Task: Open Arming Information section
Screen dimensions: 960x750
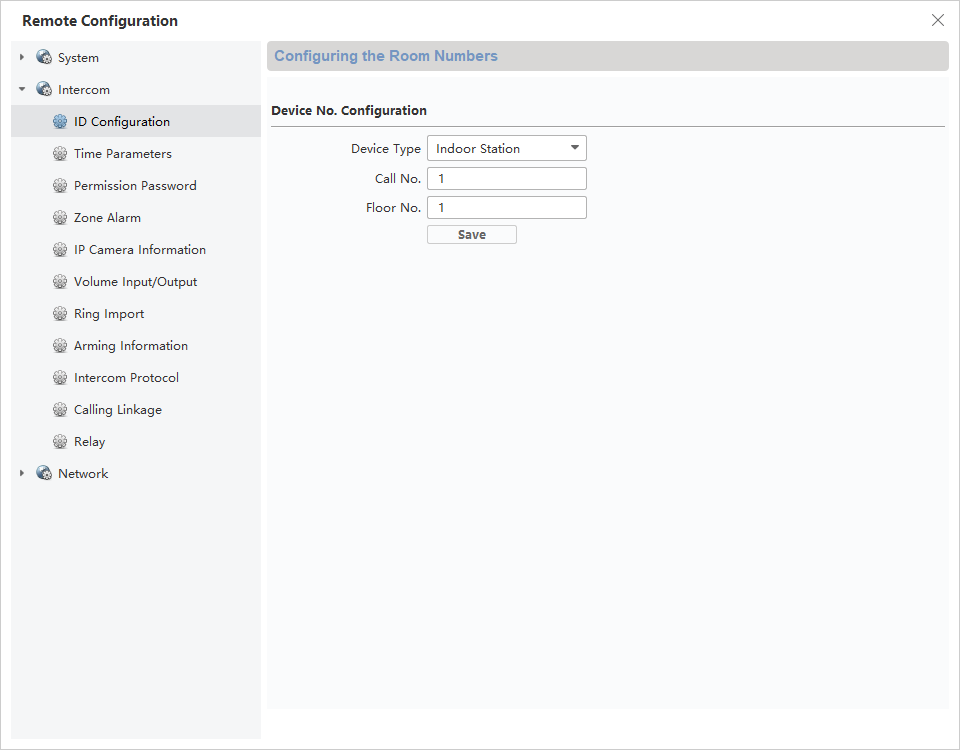Action: click(131, 346)
